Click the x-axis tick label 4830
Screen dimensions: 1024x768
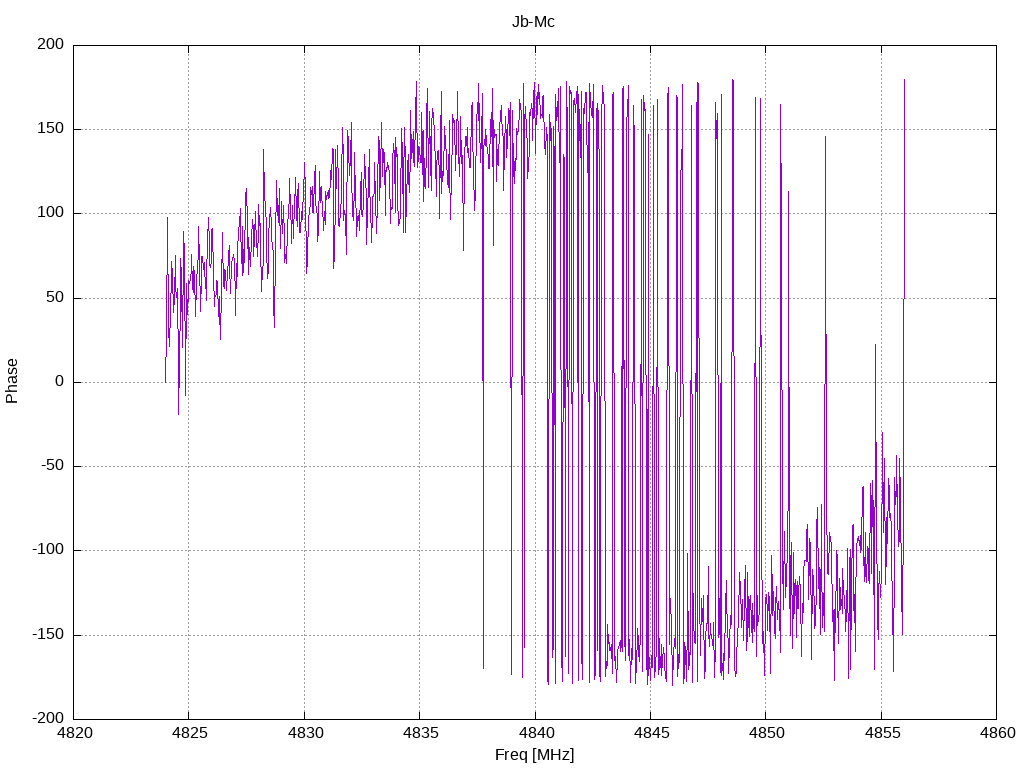point(305,733)
